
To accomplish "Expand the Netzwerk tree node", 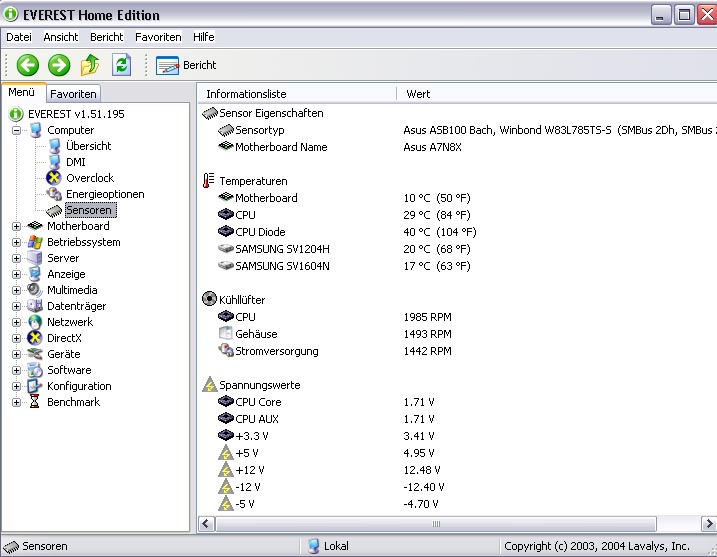I will (x=16, y=322).
